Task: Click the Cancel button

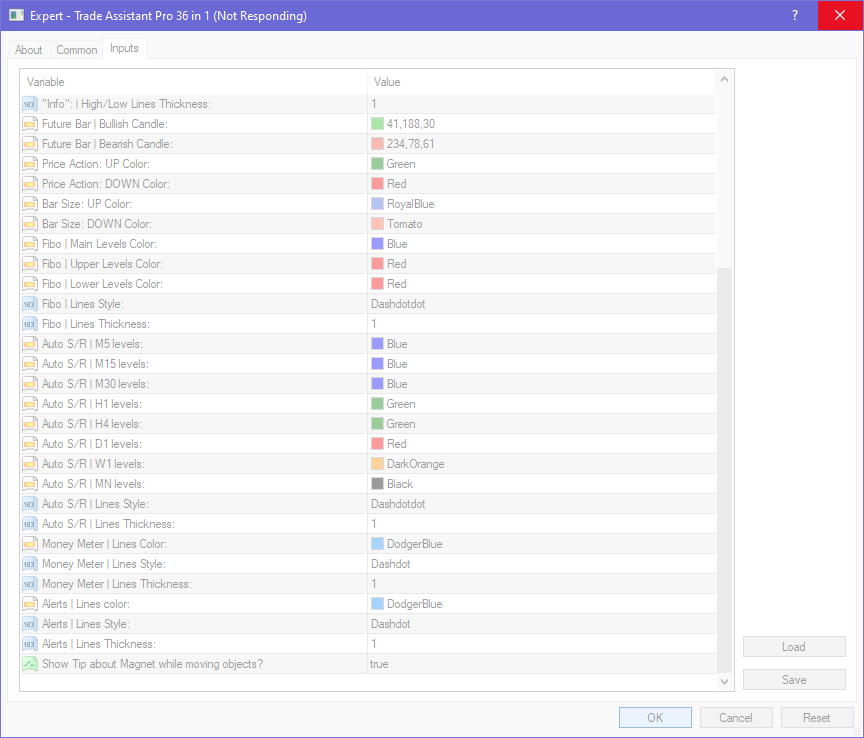Action: [736, 718]
